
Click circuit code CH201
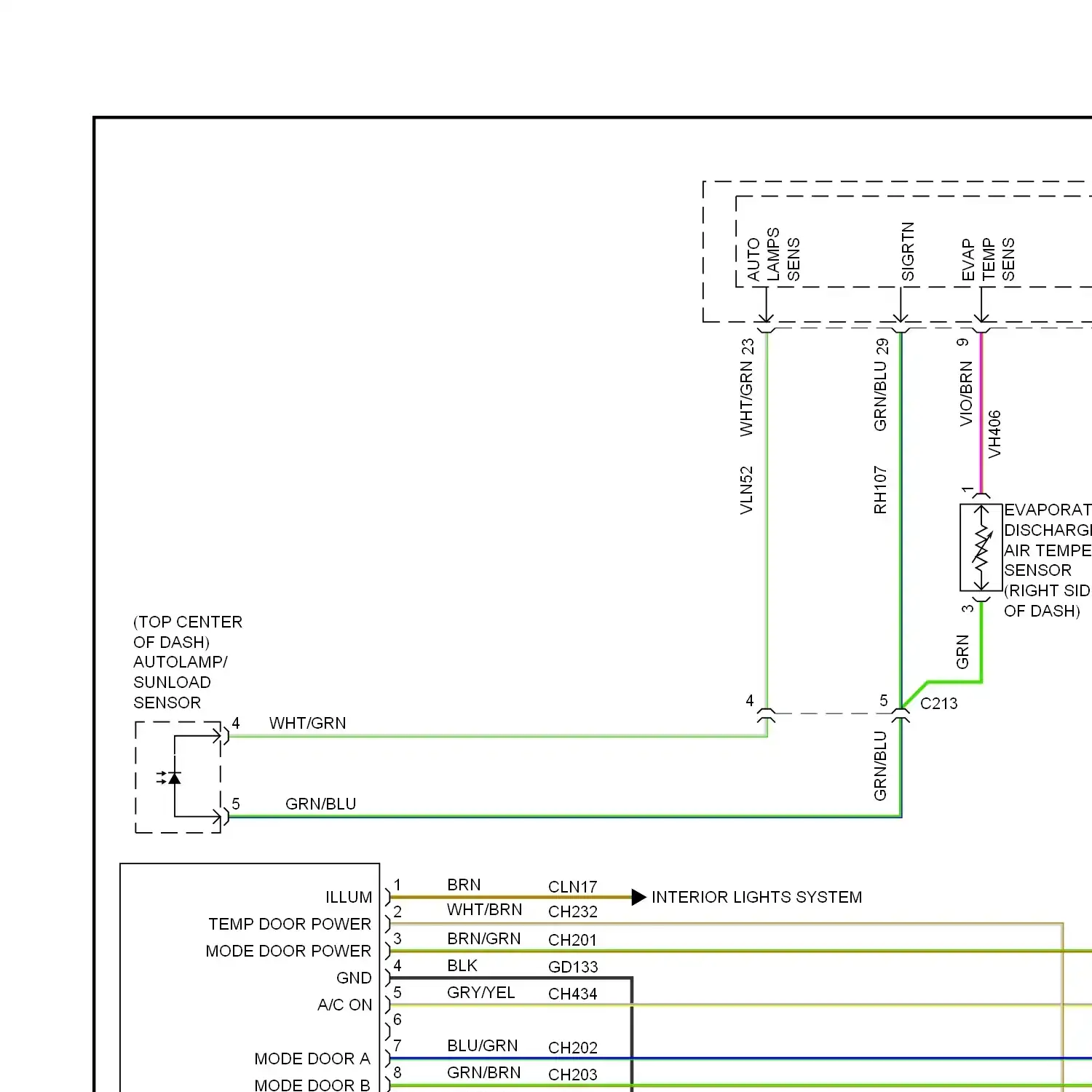572,940
